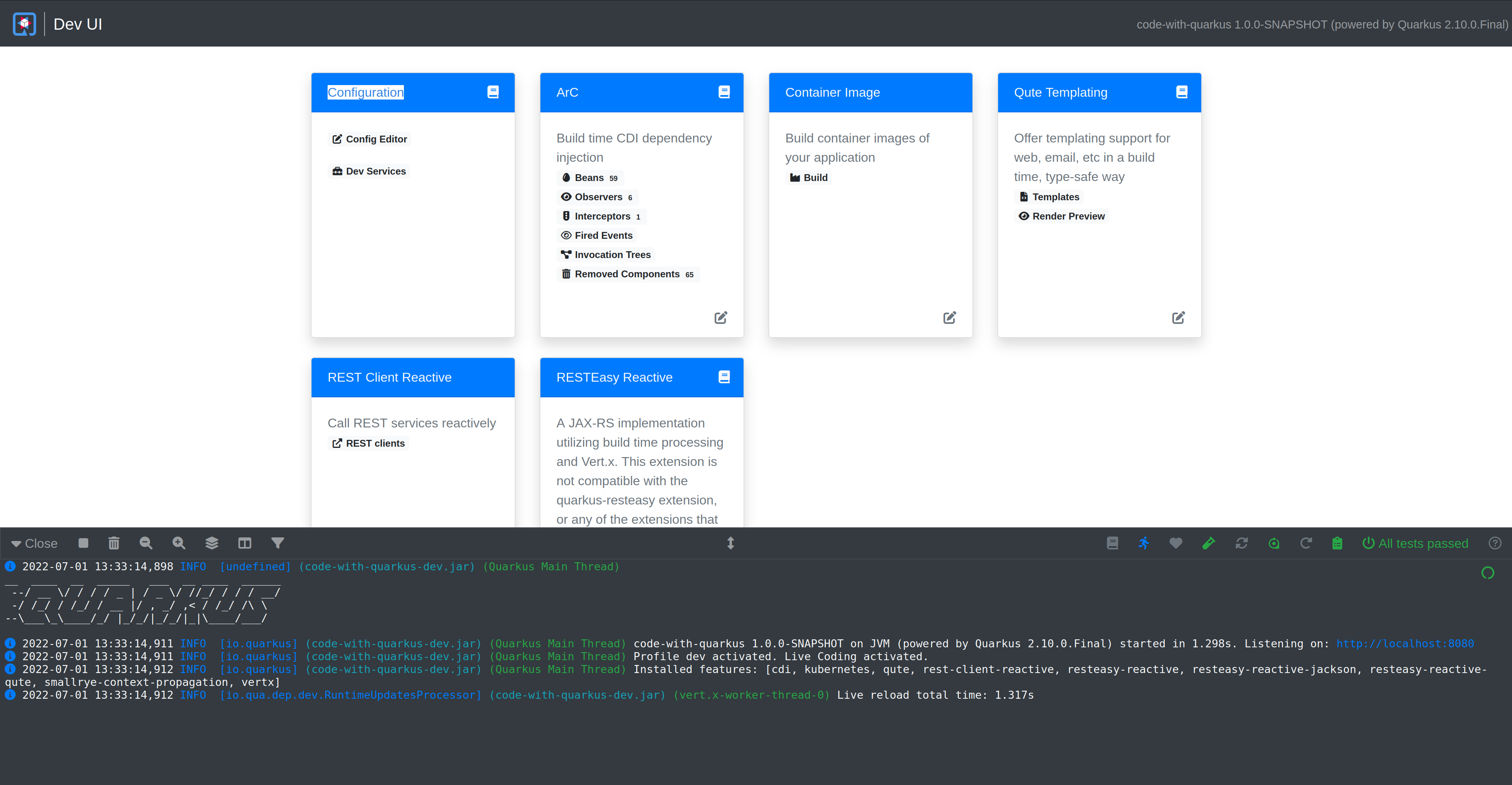Open the log levels layers icon
1512x785 pixels.
[212, 543]
